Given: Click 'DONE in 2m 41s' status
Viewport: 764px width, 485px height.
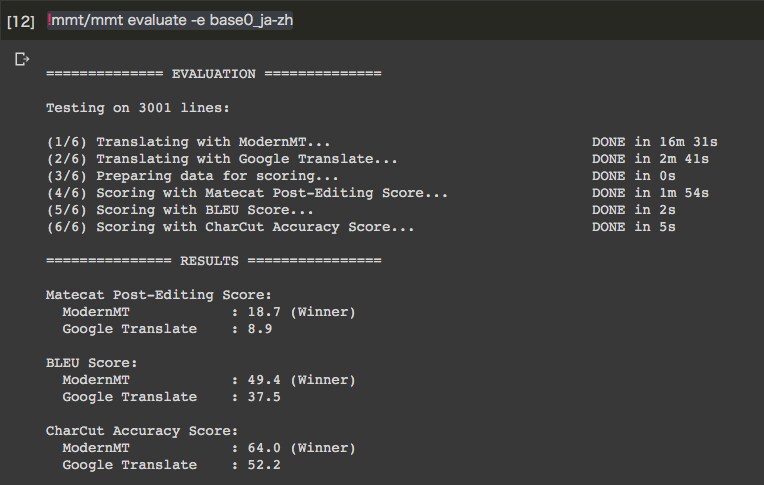Looking at the screenshot, I should (x=650, y=159).
